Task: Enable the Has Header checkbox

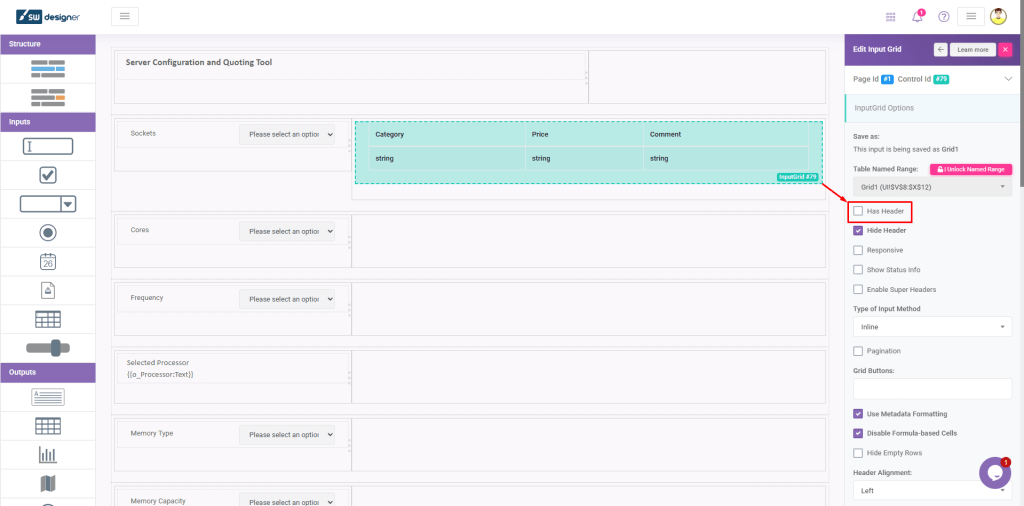Action: coord(858,211)
